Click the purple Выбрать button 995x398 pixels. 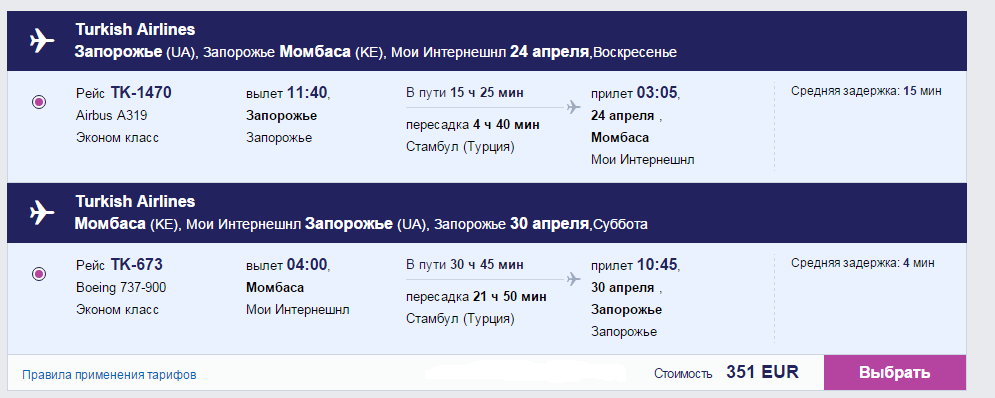tap(895, 373)
